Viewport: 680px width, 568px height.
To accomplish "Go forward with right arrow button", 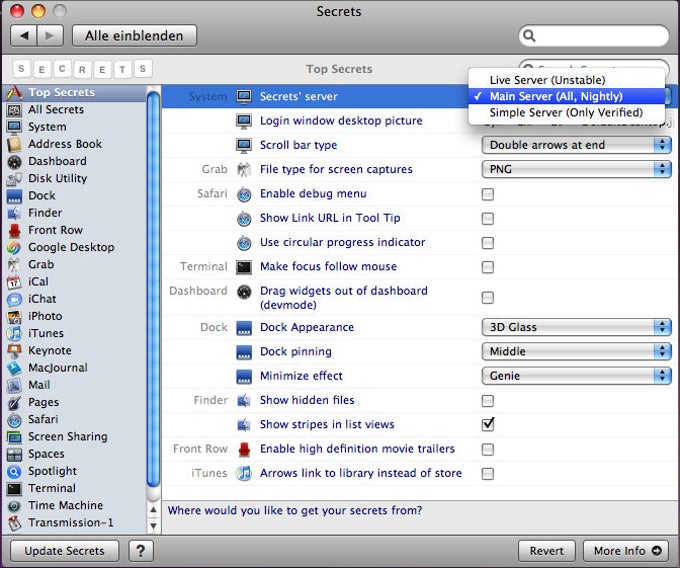I will click(x=50, y=36).
